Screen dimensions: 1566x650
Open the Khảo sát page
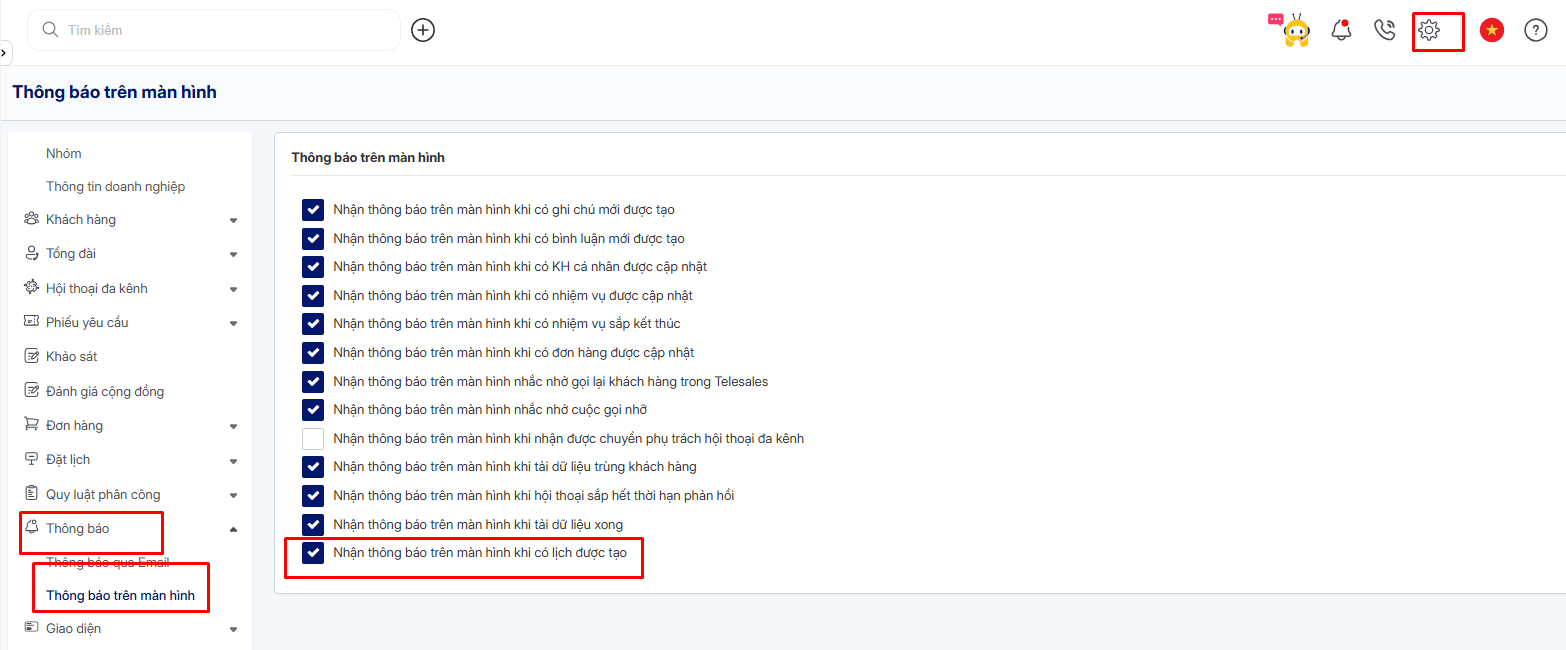coord(71,357)
